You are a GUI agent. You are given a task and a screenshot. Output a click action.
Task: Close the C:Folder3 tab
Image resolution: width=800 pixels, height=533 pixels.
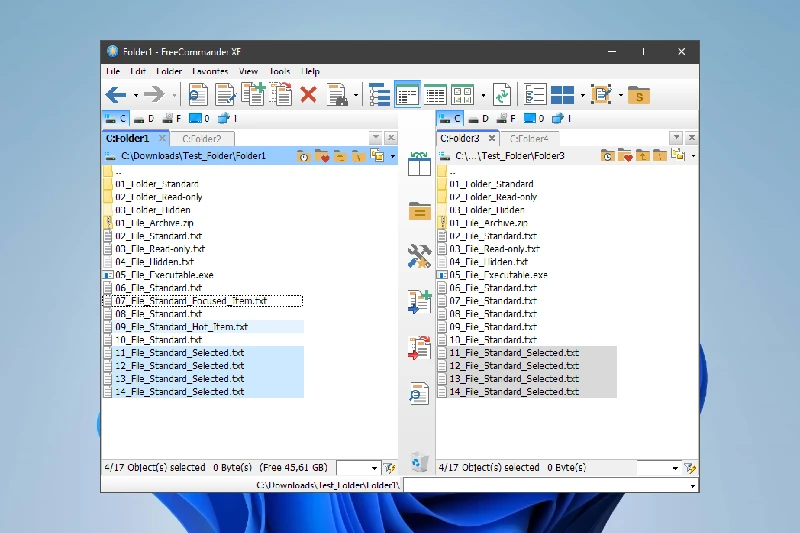click(x=491, y=138)
